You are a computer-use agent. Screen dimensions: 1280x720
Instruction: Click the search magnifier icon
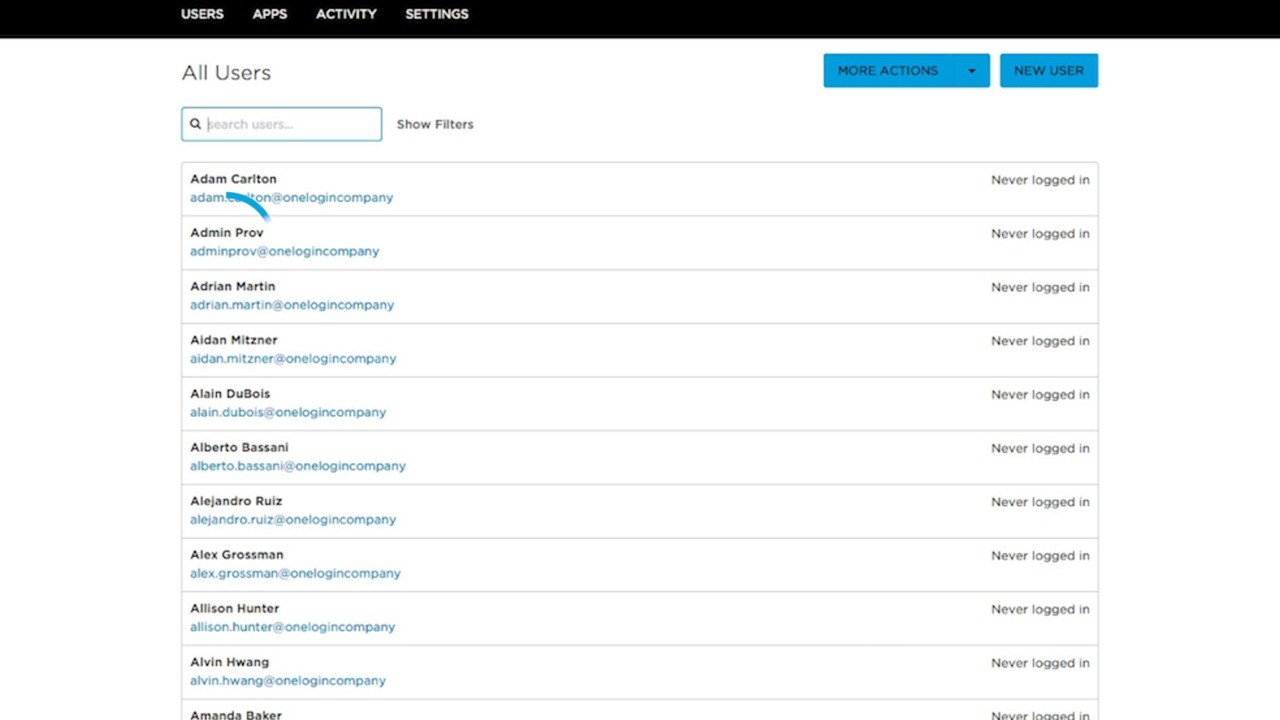[x=196, y=124]
